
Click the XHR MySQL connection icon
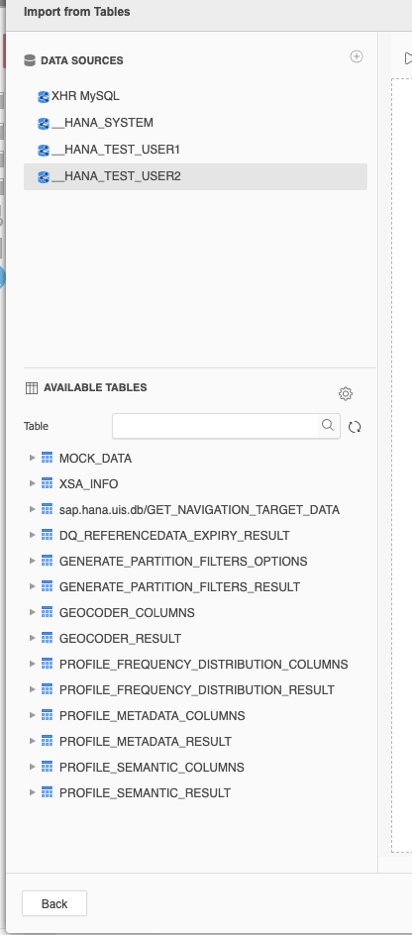[x=43, y=97]
